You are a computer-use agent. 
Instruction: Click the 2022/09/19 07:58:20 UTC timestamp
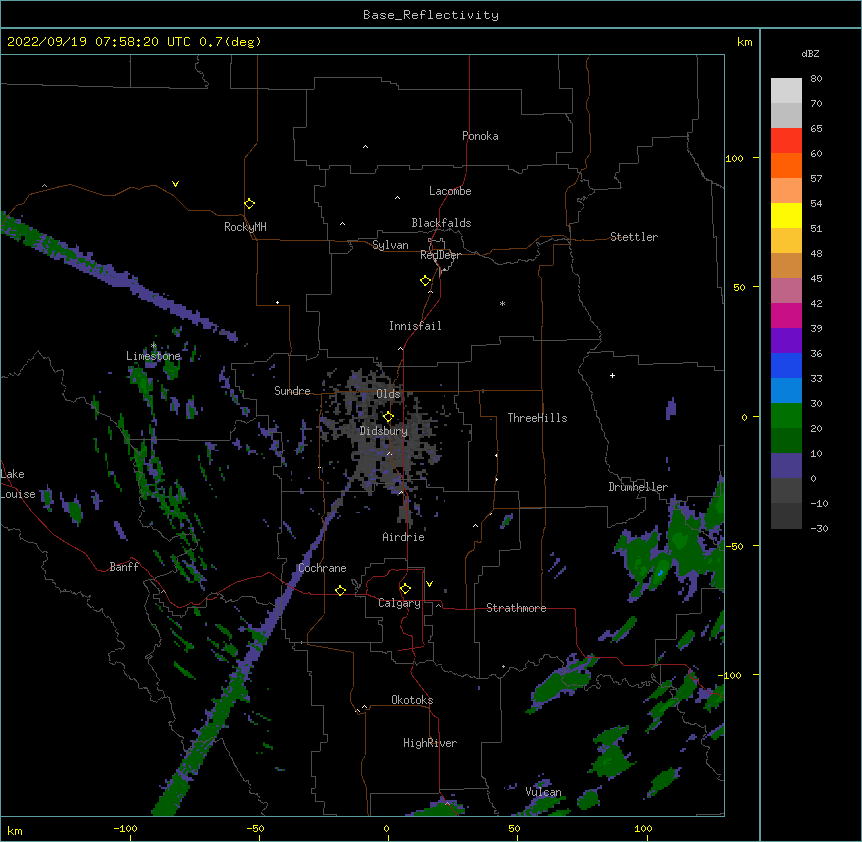(x=99, y=42)
